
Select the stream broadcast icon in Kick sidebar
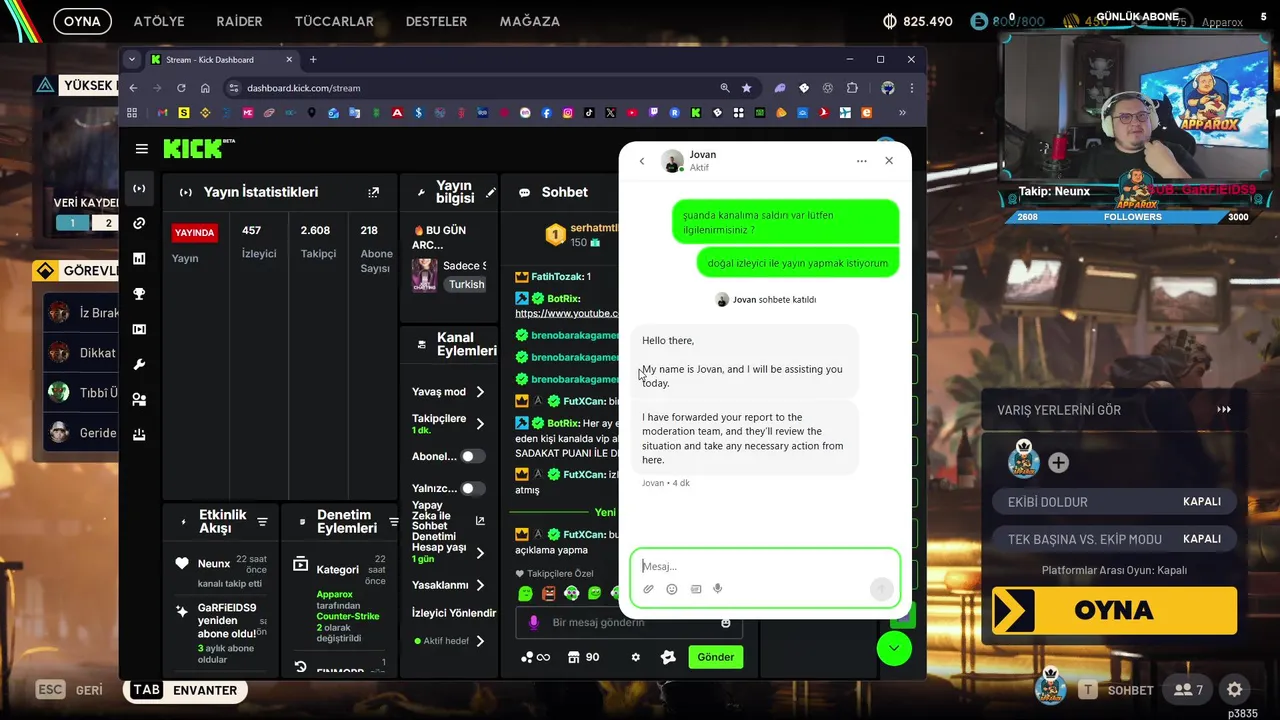click(x=139, y=188)
